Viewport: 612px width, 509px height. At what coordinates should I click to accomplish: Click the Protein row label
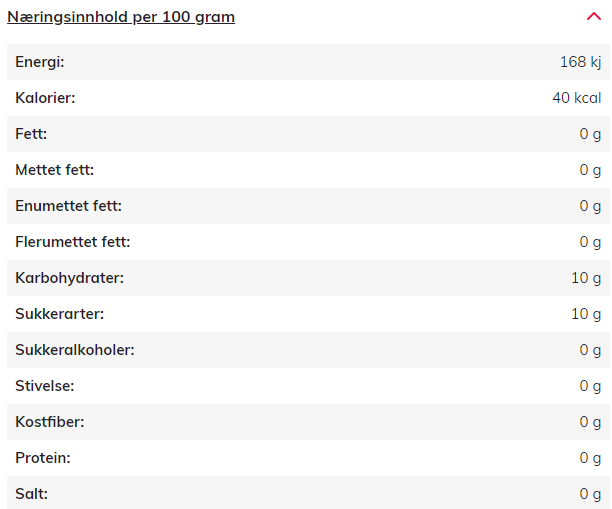click(43, 458)
